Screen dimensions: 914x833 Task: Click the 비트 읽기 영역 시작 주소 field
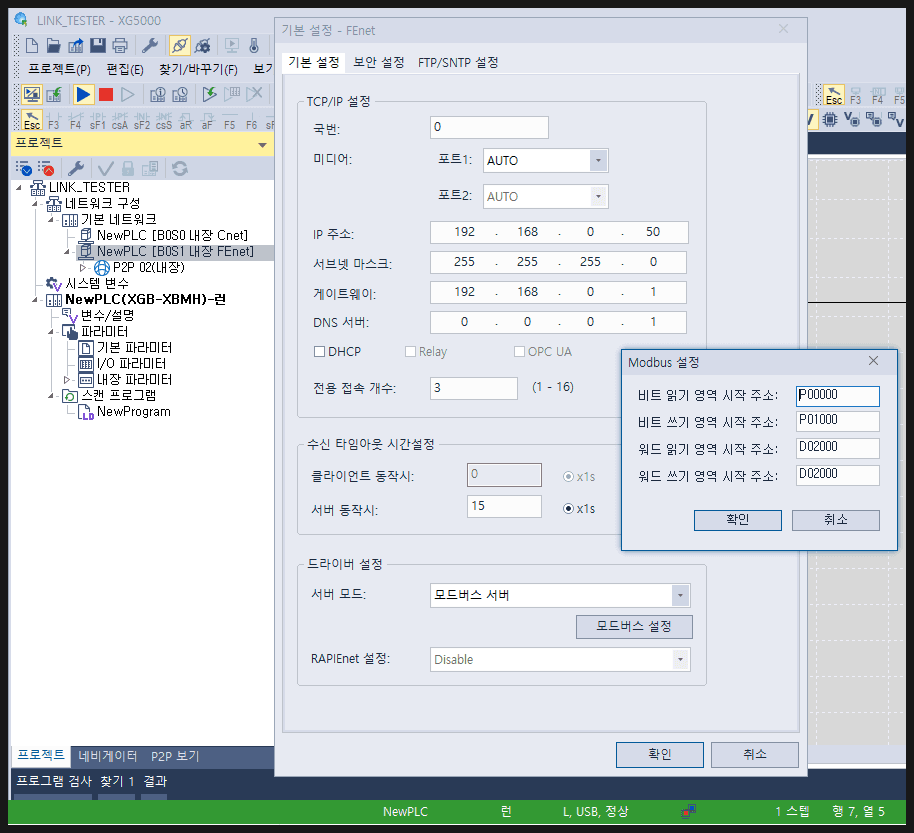(838, 396)
